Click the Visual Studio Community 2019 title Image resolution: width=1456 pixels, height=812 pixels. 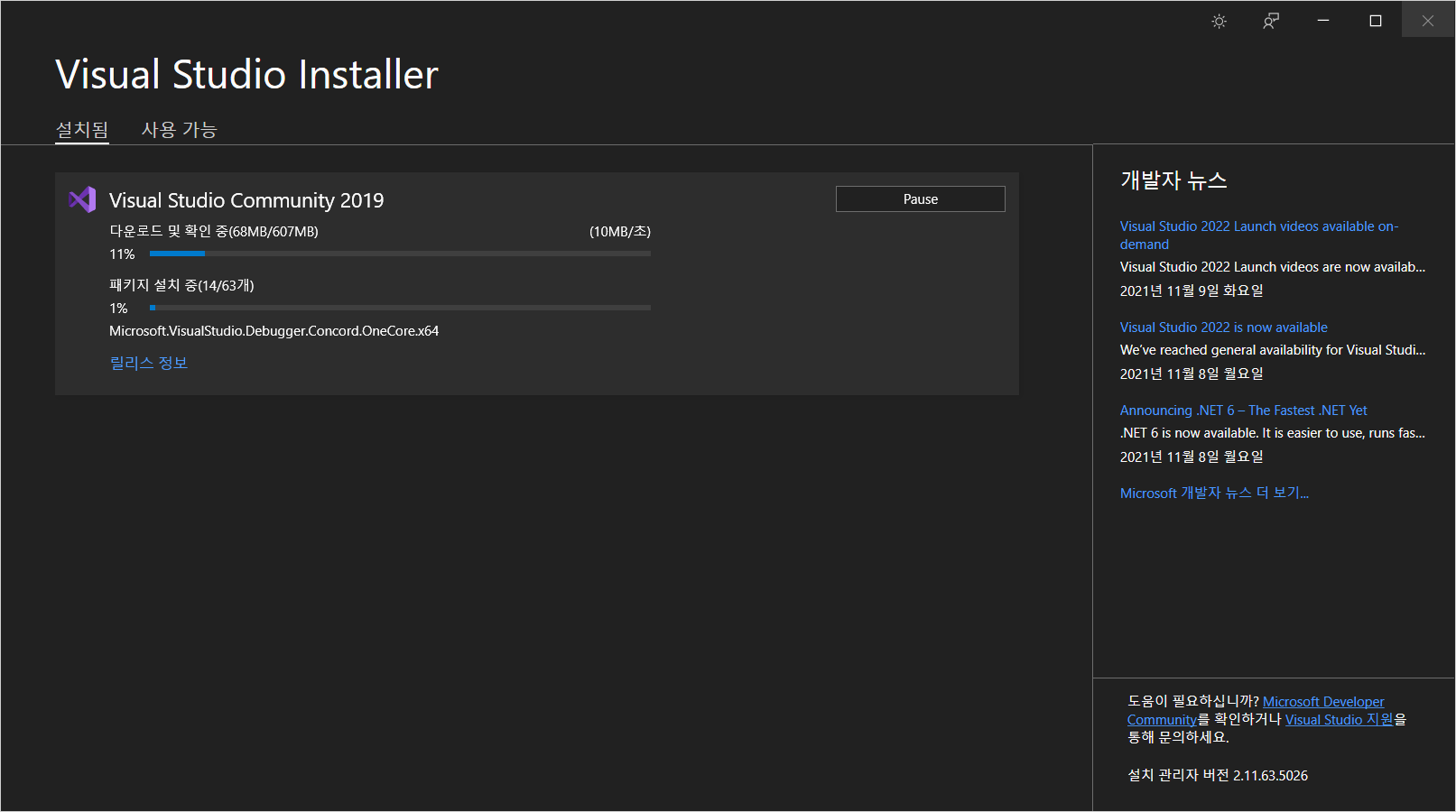(x=246, y=200)
